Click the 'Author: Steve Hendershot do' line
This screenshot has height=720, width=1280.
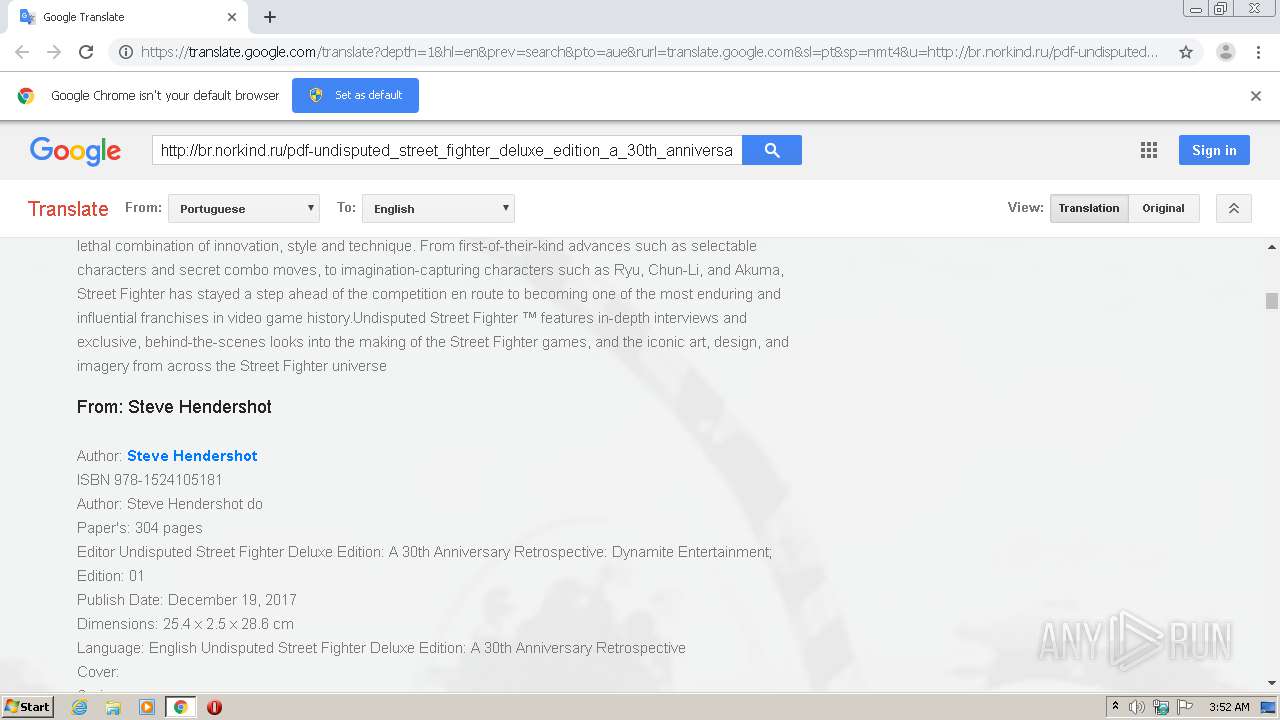click(170, 504)
